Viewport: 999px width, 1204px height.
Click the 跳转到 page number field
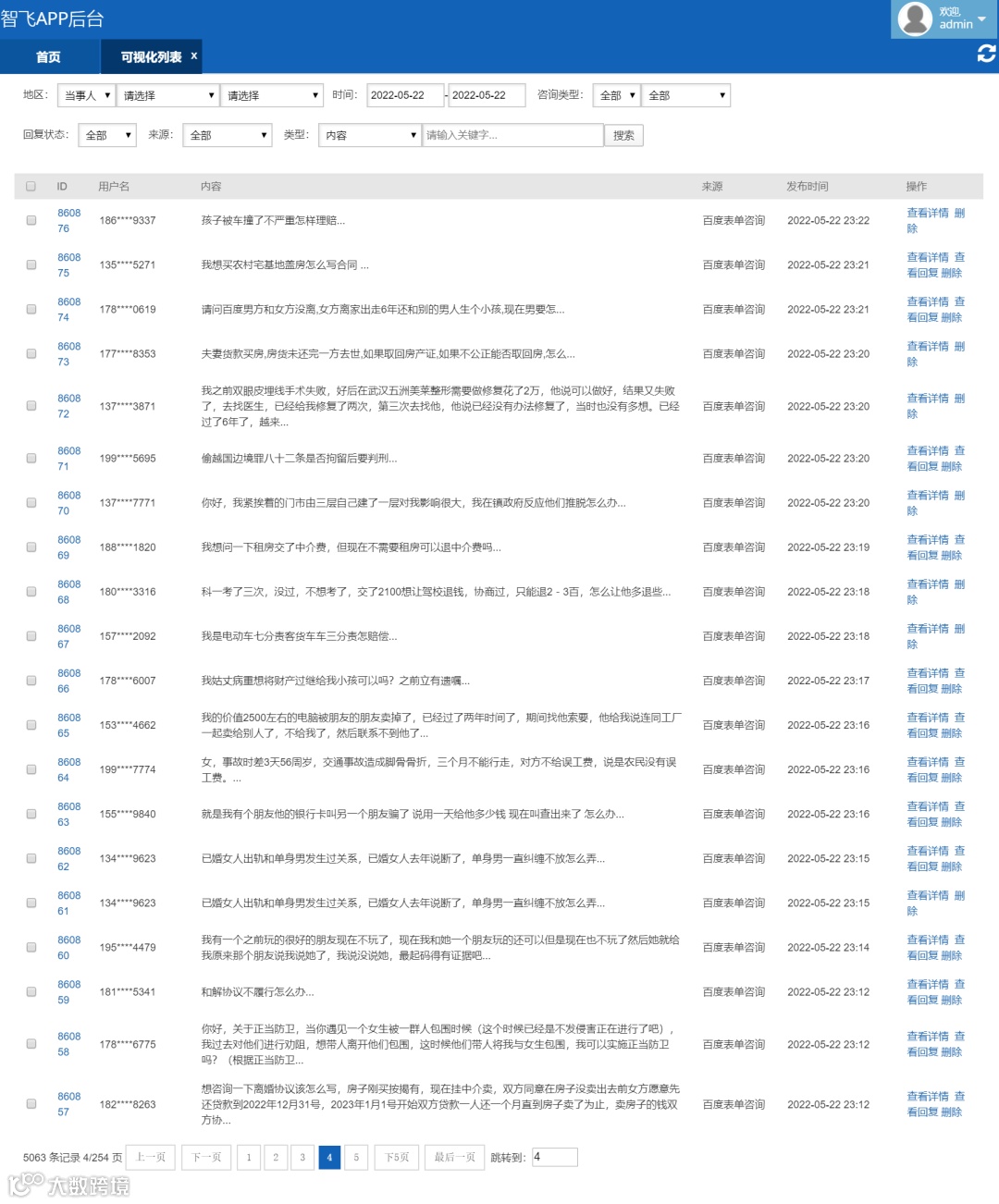(x=555, y=1157)
